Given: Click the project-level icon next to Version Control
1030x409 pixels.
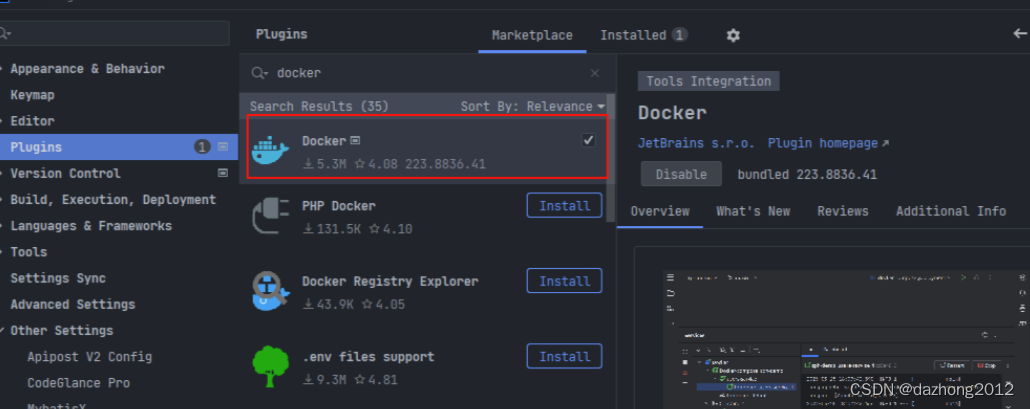Looking at the screenshot, I should point(223,173).
